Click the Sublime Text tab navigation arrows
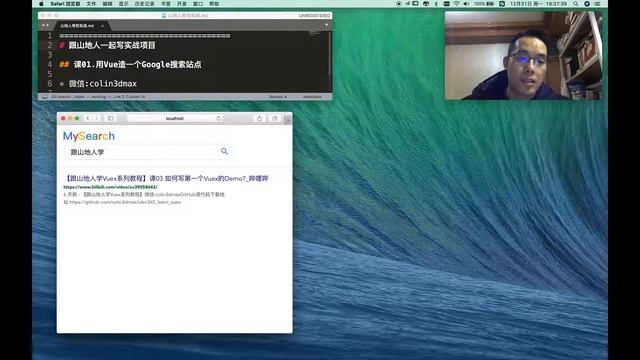640x360 pixels. [45, 25]
